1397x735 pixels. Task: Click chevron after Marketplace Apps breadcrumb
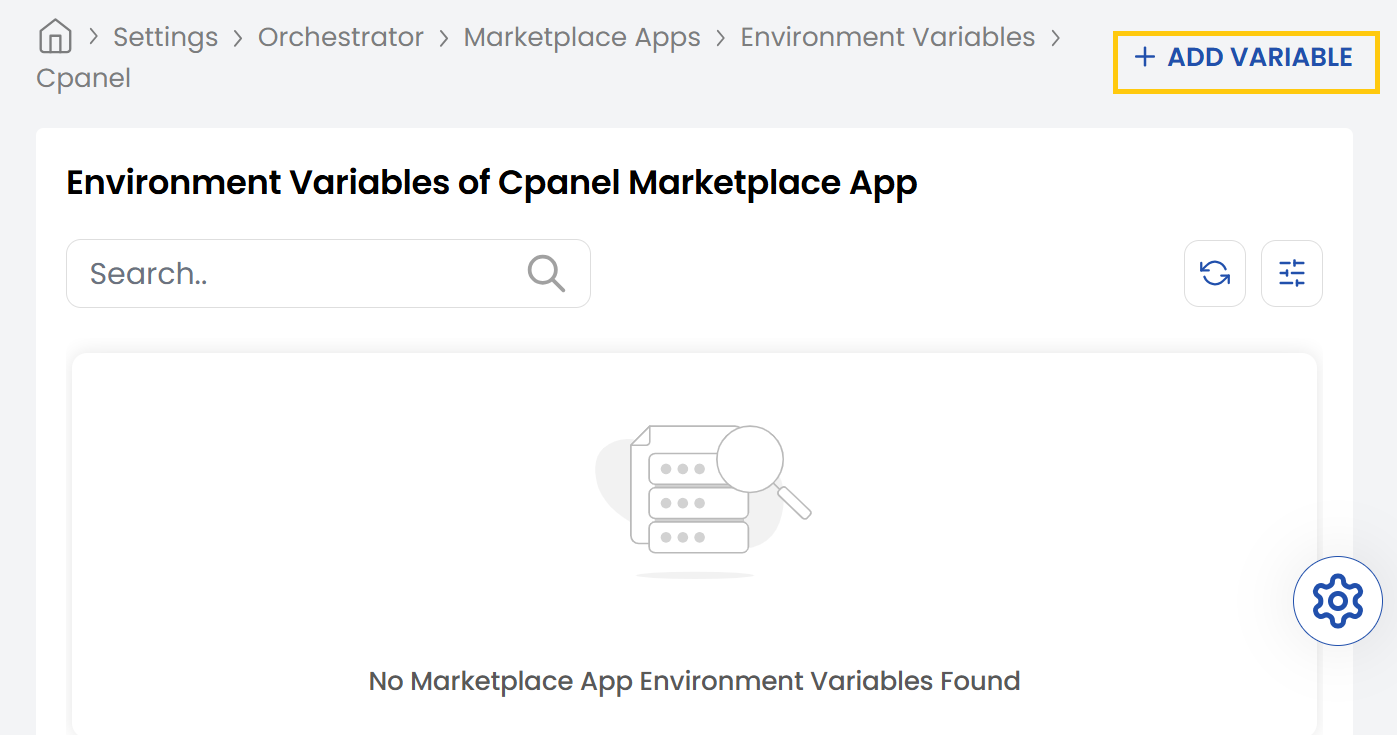coord(721,37)
